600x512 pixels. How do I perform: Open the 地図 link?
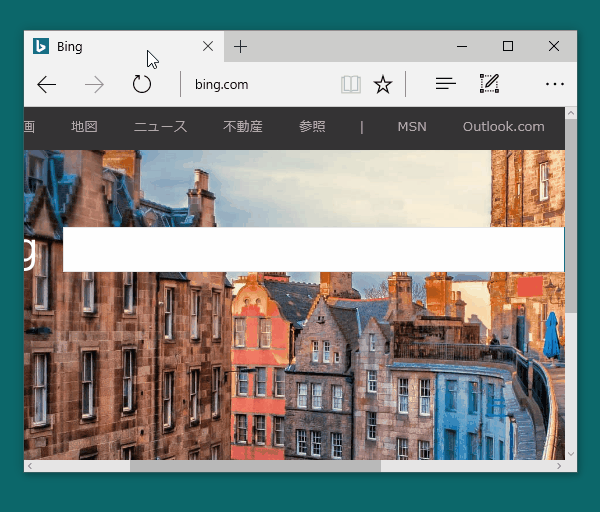(84, 126)
